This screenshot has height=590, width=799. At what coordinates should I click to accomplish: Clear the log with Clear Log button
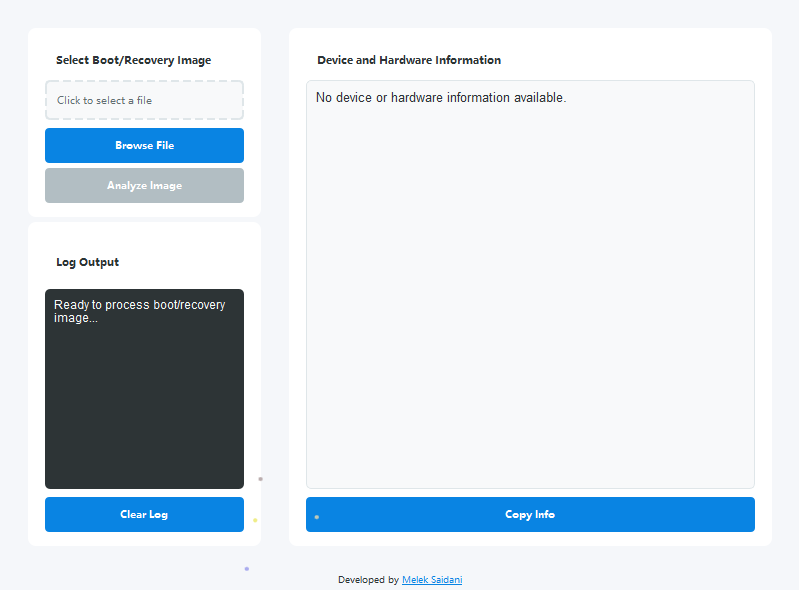click(x=144, y=514)
